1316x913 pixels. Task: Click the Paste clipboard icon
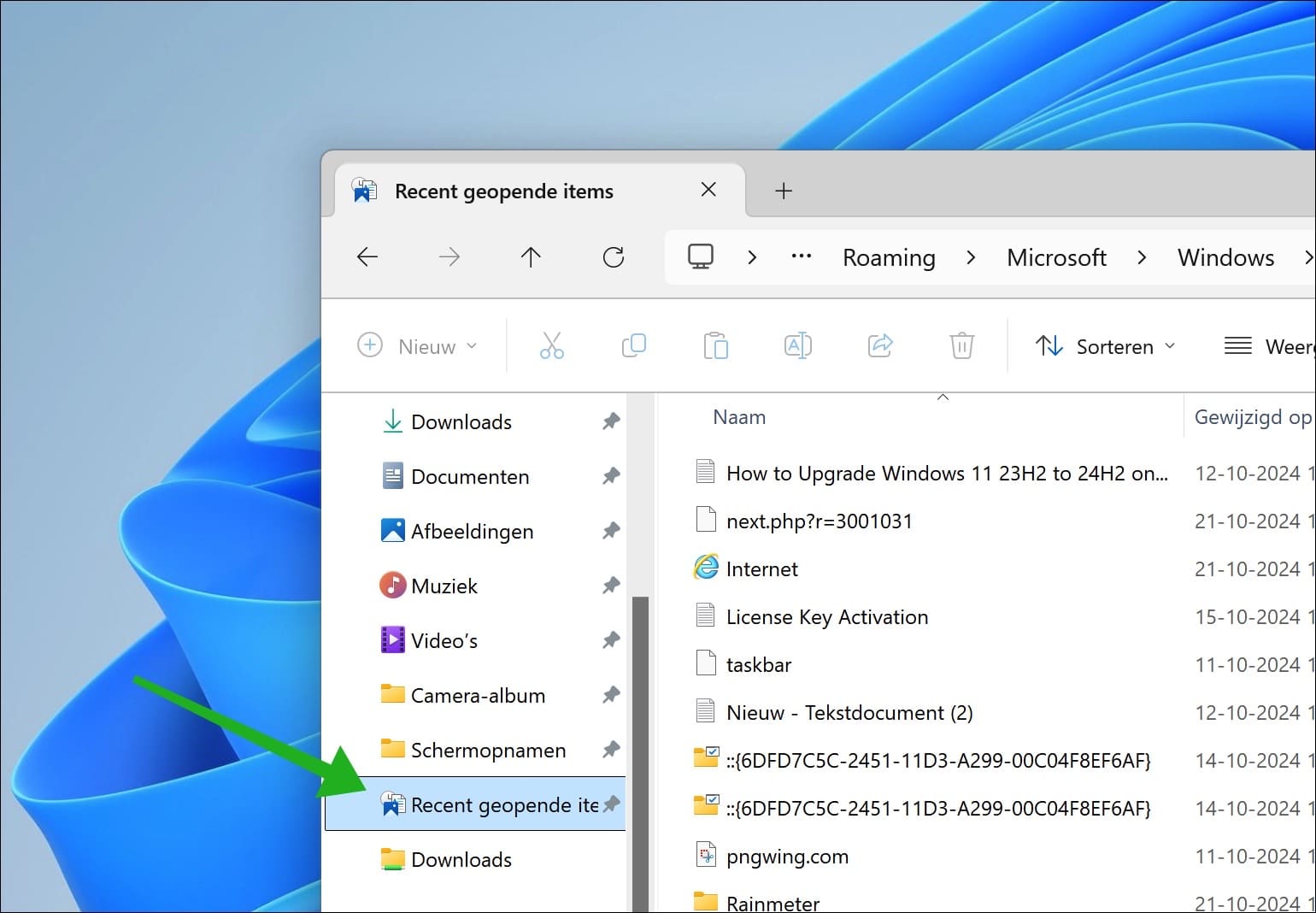(x=716, y=346)
